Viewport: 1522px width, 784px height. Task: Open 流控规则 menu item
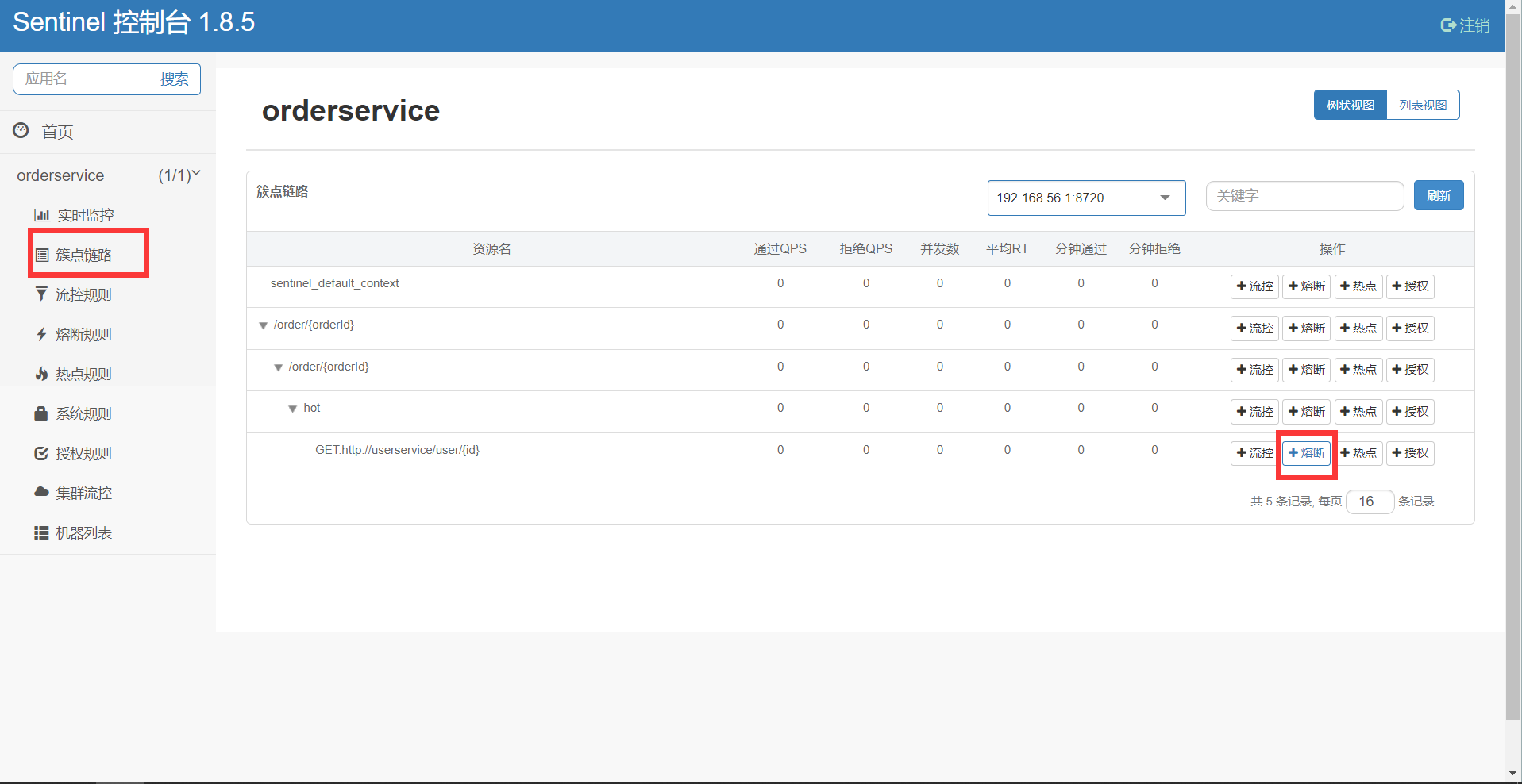coord(83,294)
